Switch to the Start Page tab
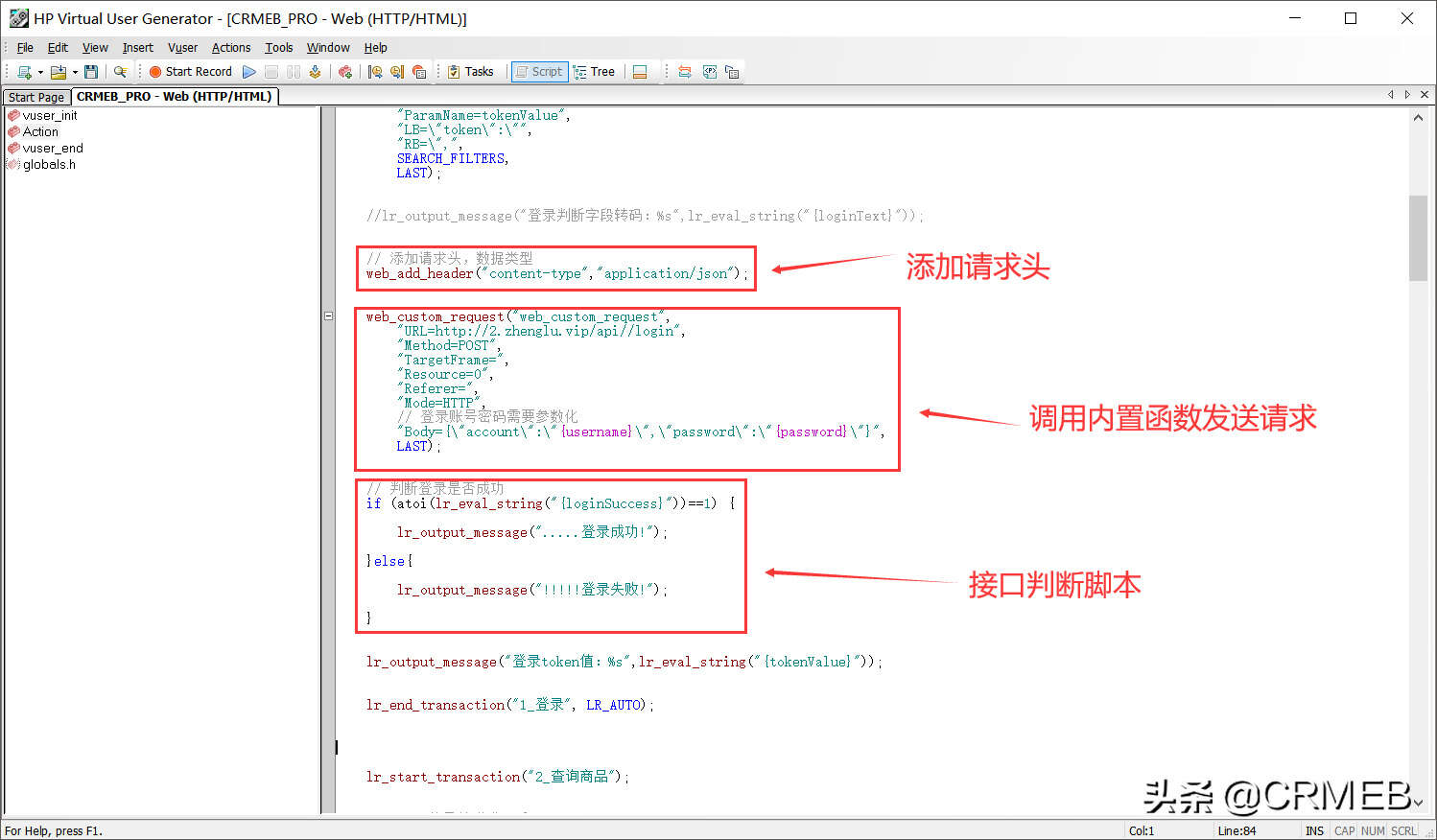1437x840 pixels. (x=36, y=97)
